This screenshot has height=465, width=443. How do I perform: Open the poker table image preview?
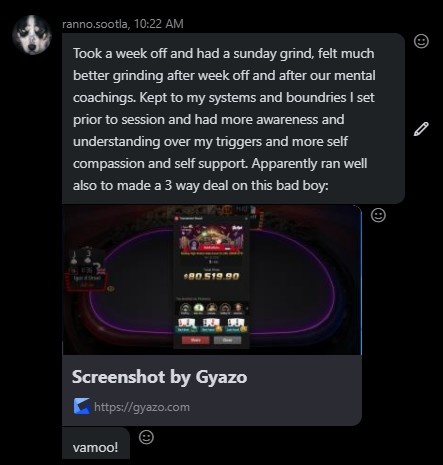point(212,280)
